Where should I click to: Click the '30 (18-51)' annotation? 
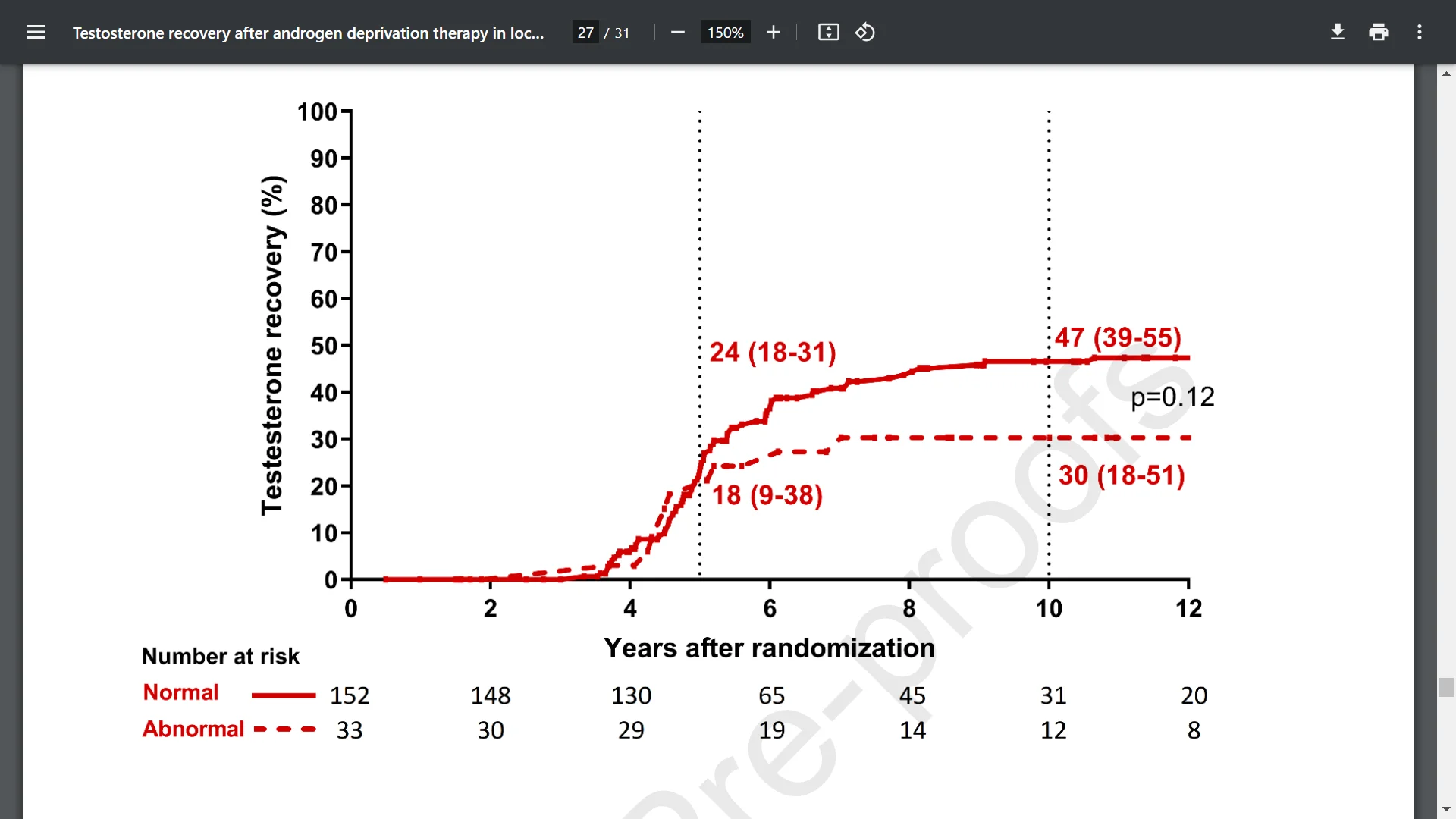pos(1122,475)
